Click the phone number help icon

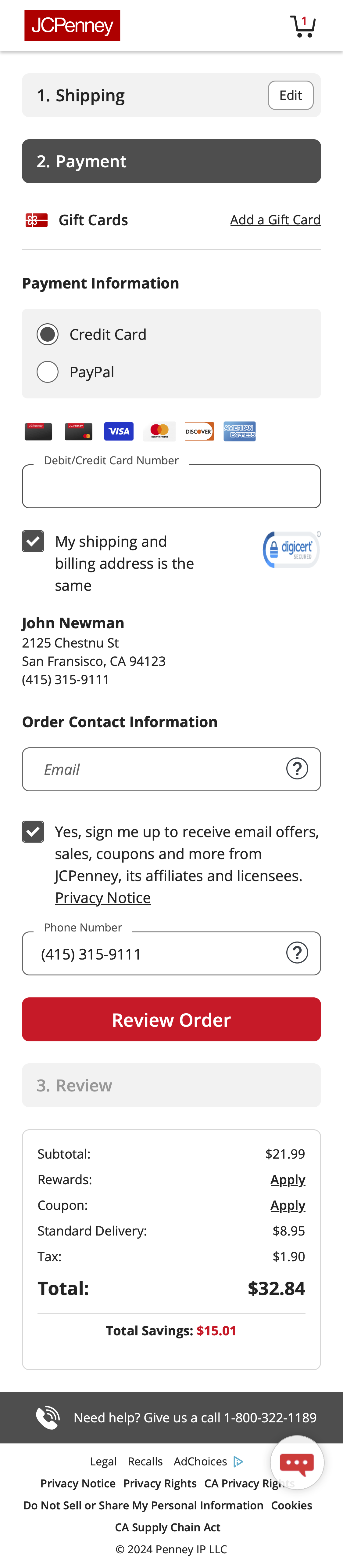point(297,953)
